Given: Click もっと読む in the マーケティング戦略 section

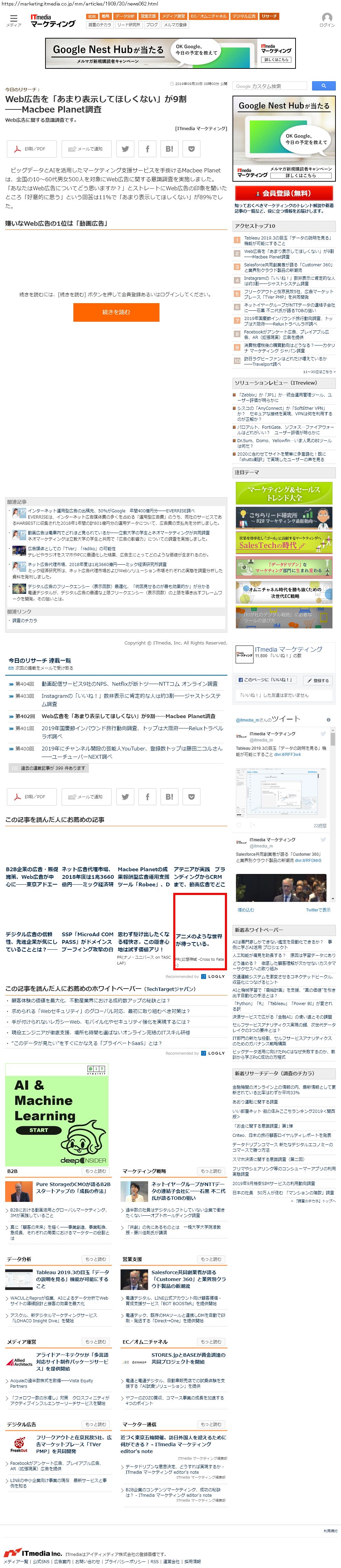Looking at the screenshot, I should coord(211,1171).
